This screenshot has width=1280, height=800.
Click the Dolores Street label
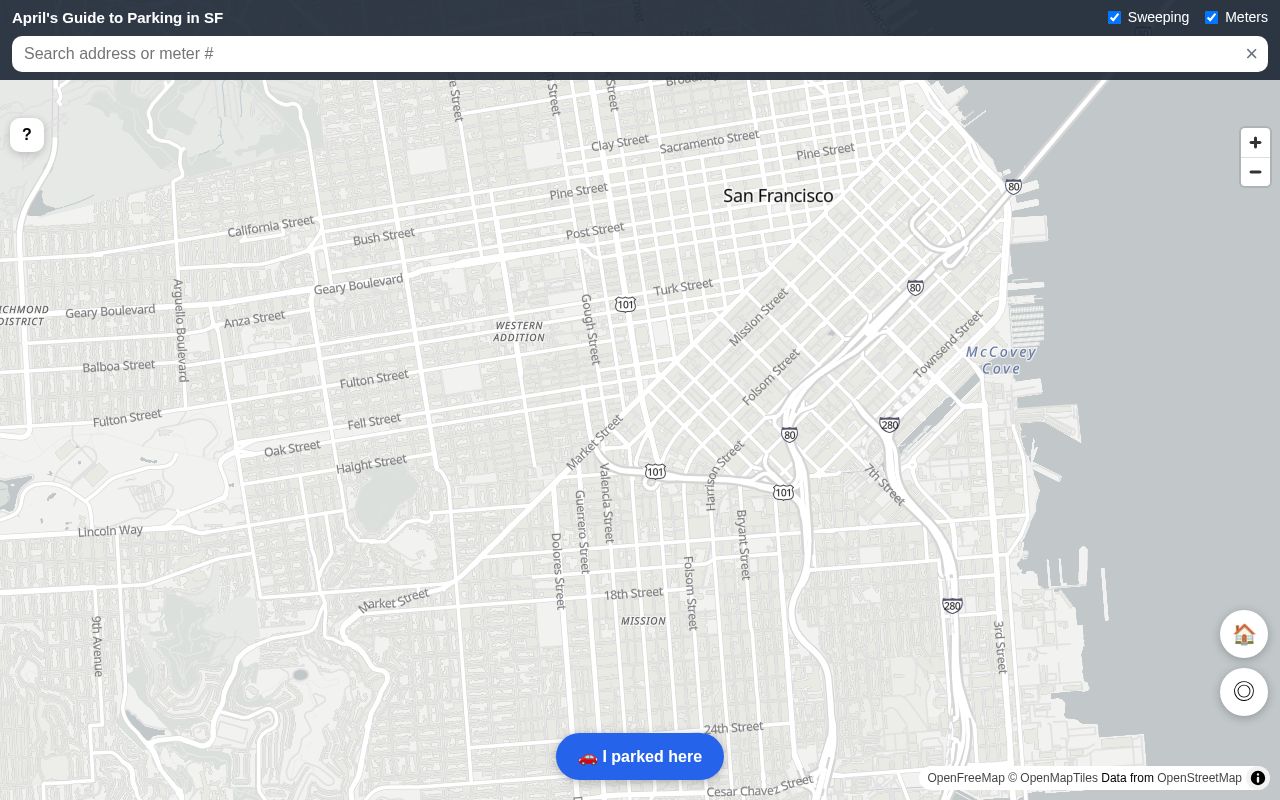tap(558, 570)
